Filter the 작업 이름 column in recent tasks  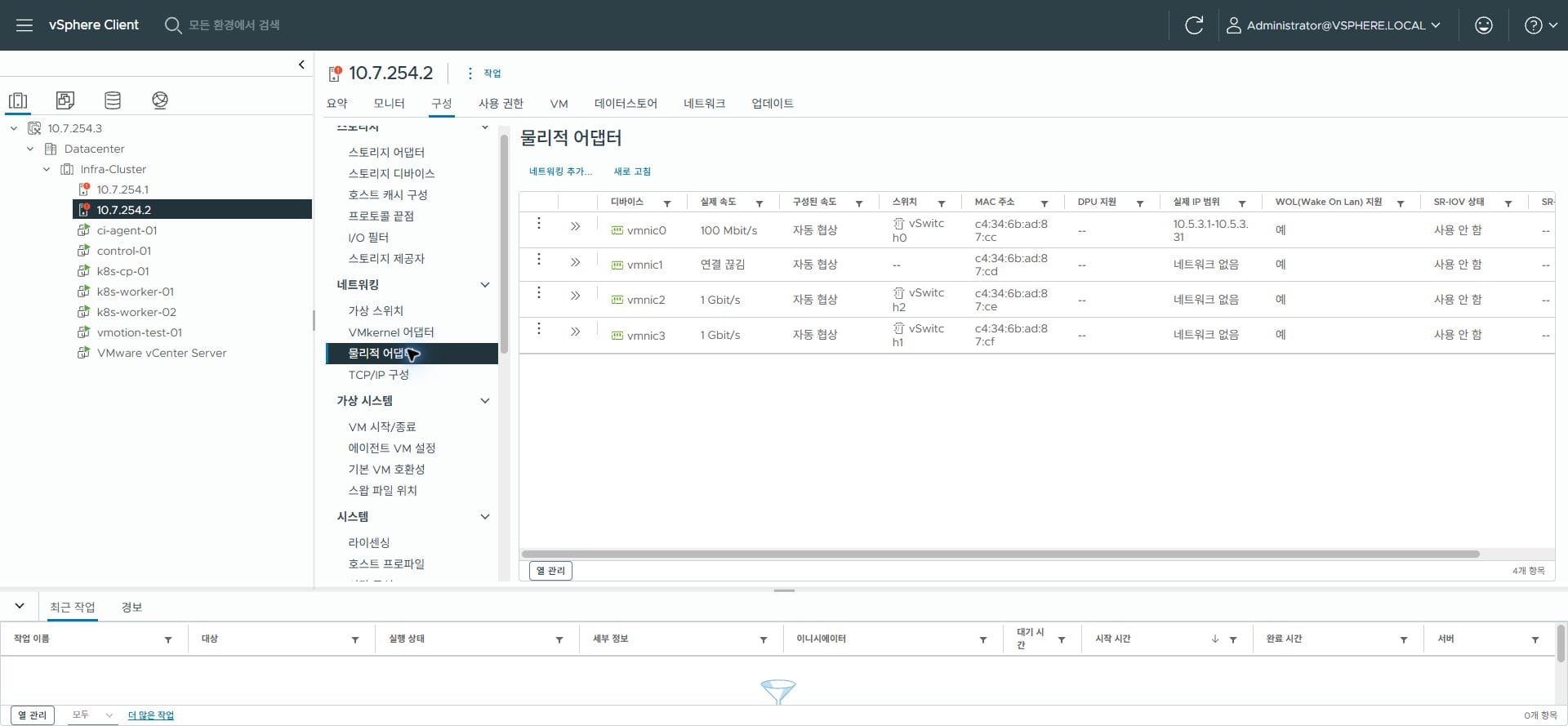click(x=168, y=640)
